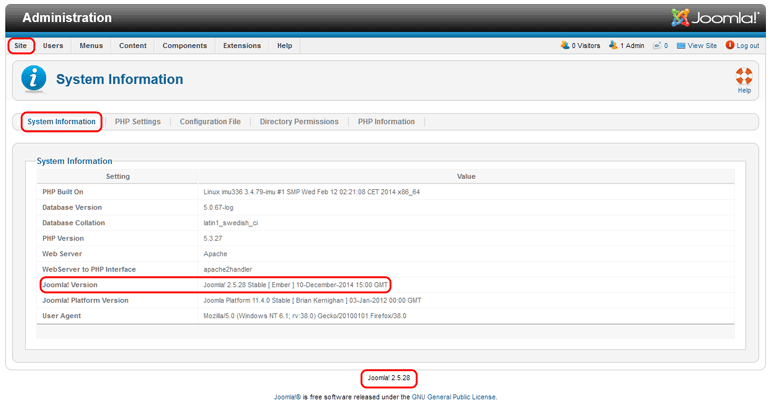Click the User Agent row label
770x404 pixels.
(61, 316)
